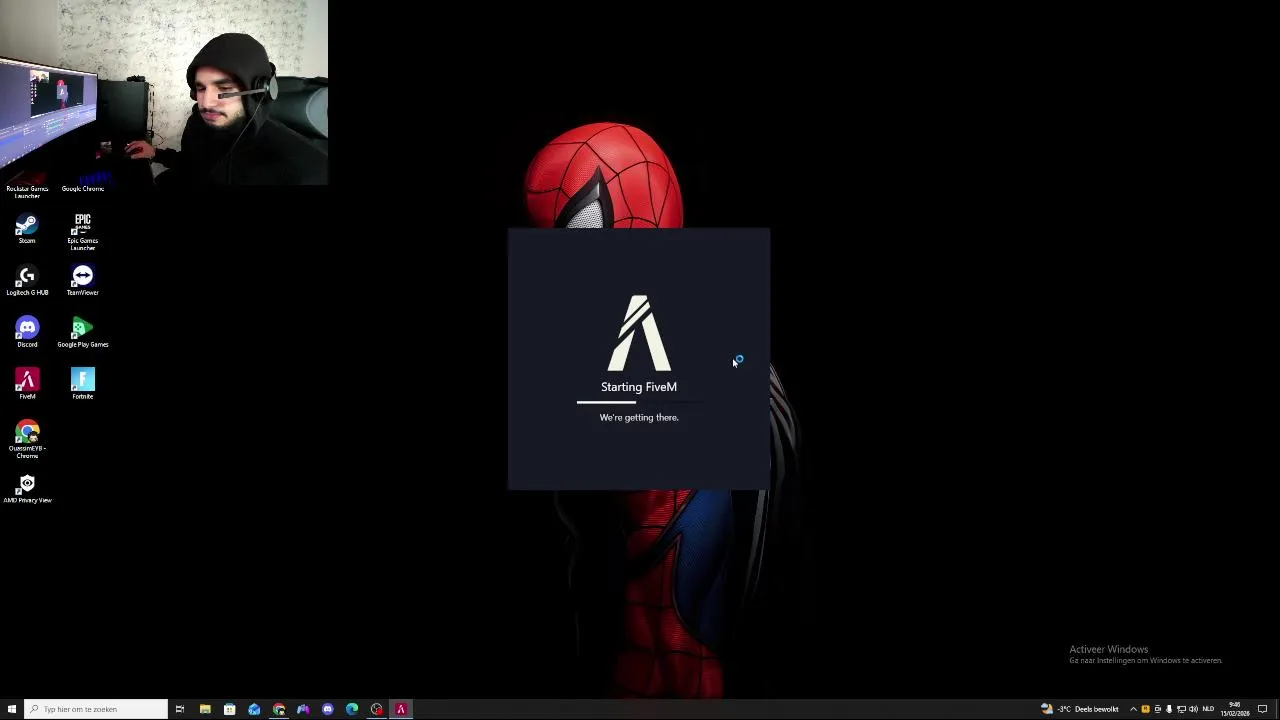Select the Google Play Games desktop icon

tap(83, 333)
